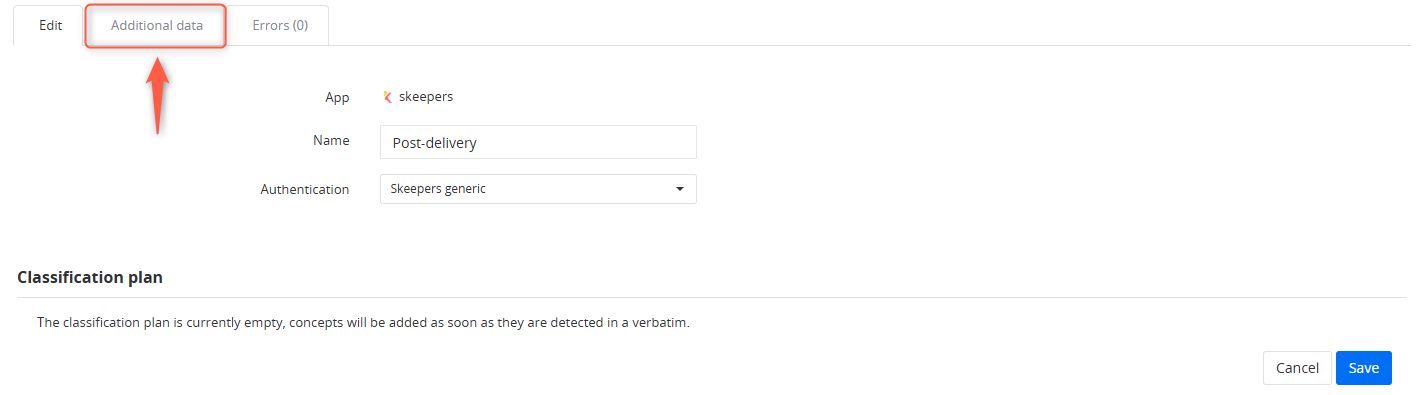Focus the Name input field
Image resolution: width=1419 pixels, height=395 pixels.
(538, 142)
